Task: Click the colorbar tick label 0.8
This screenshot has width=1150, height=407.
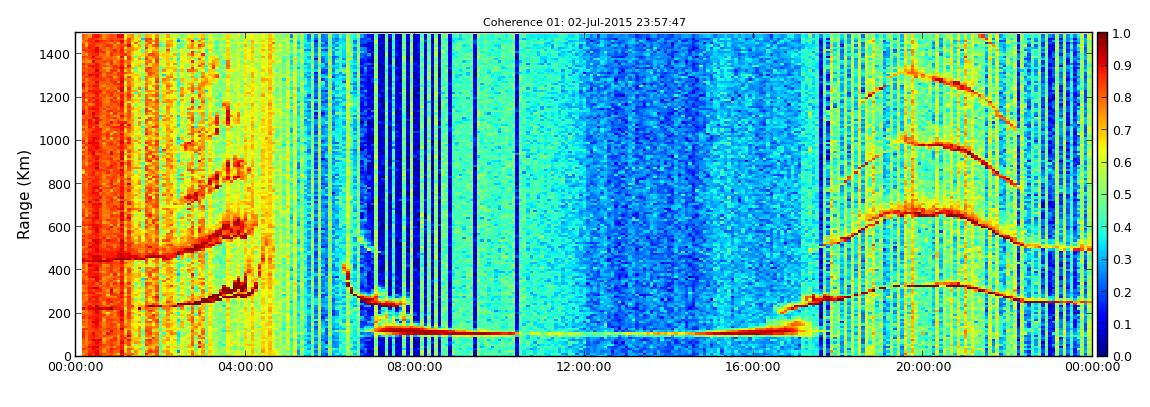Action: 1123,98
